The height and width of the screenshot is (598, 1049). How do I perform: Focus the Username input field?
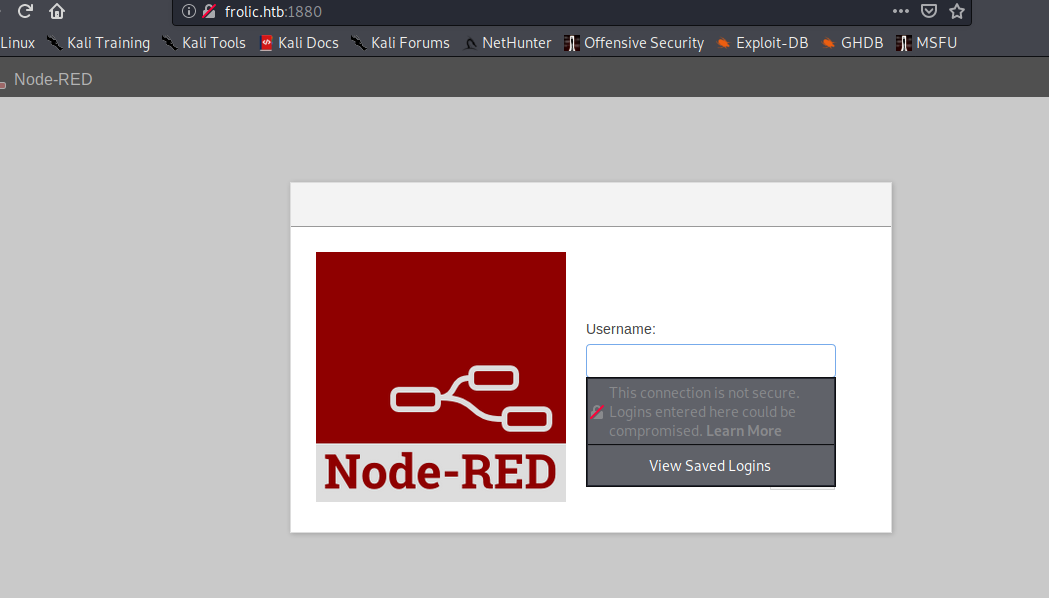click(710, 360)
